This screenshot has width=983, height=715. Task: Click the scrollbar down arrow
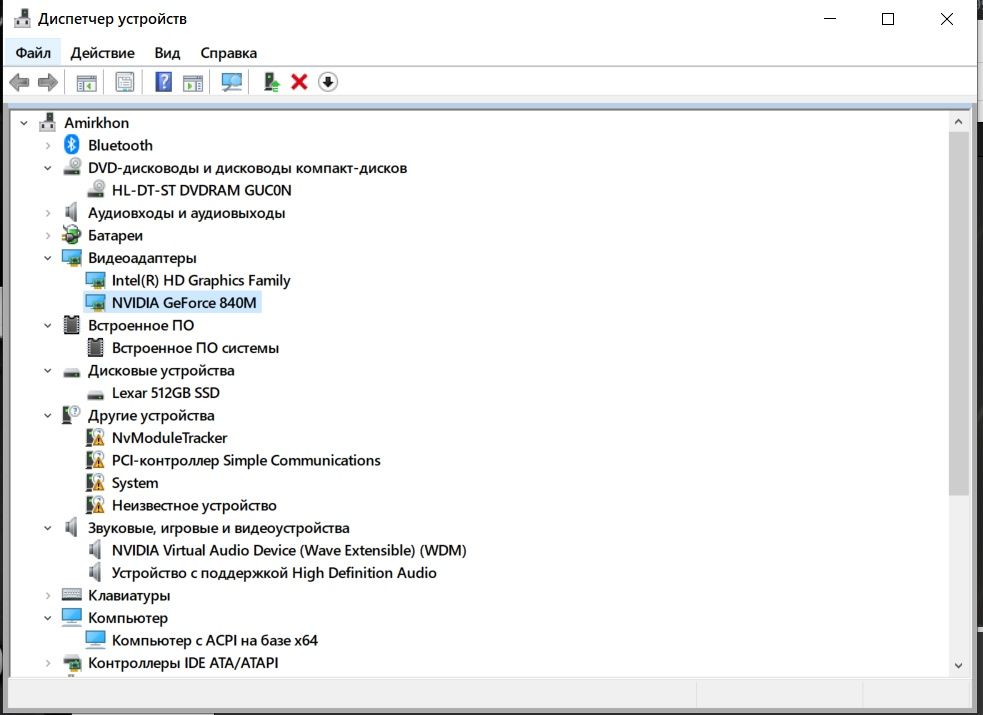point(958,665)
